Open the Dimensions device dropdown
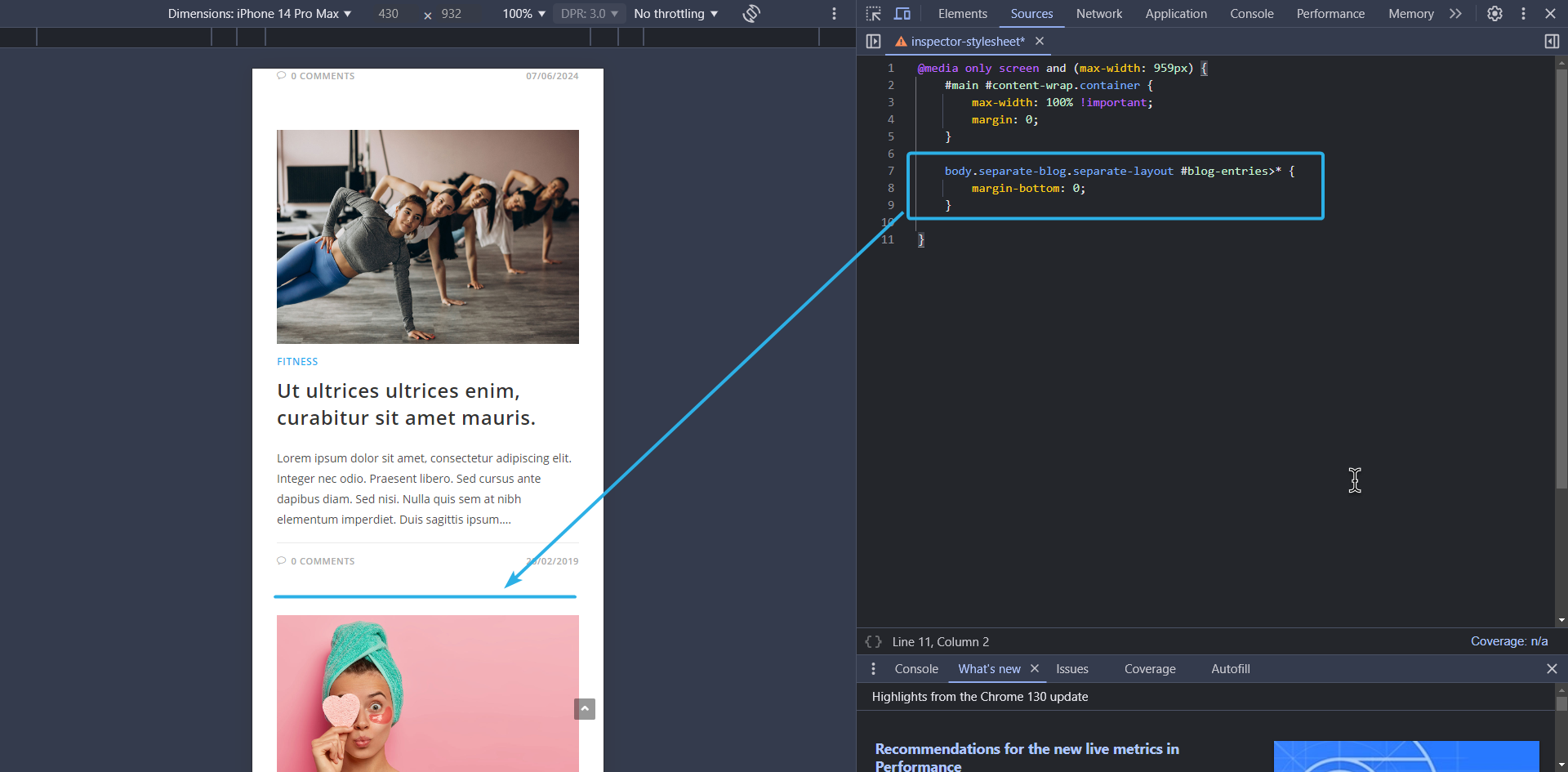Viewport: 1568px width, 772px height. pos(260,14)
